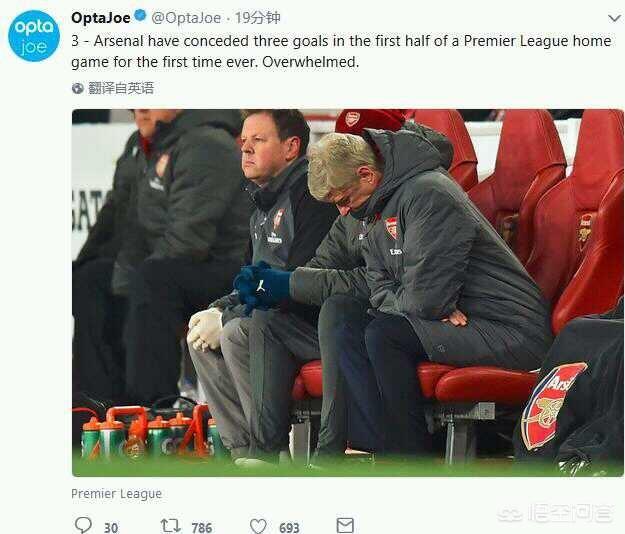Send tweet via the envelope icon
The width and height of the screenshot is (625, 534).
[x=344, y=525]
